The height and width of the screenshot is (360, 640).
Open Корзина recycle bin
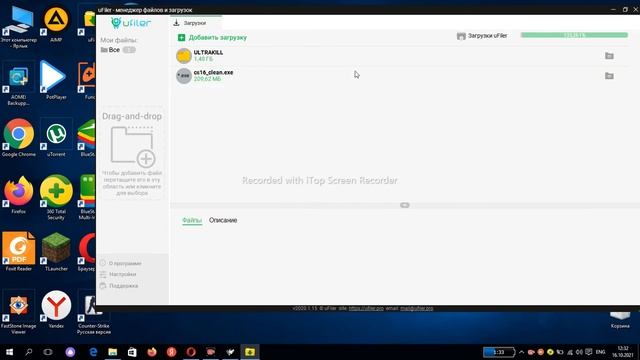(x=620, y=319)
